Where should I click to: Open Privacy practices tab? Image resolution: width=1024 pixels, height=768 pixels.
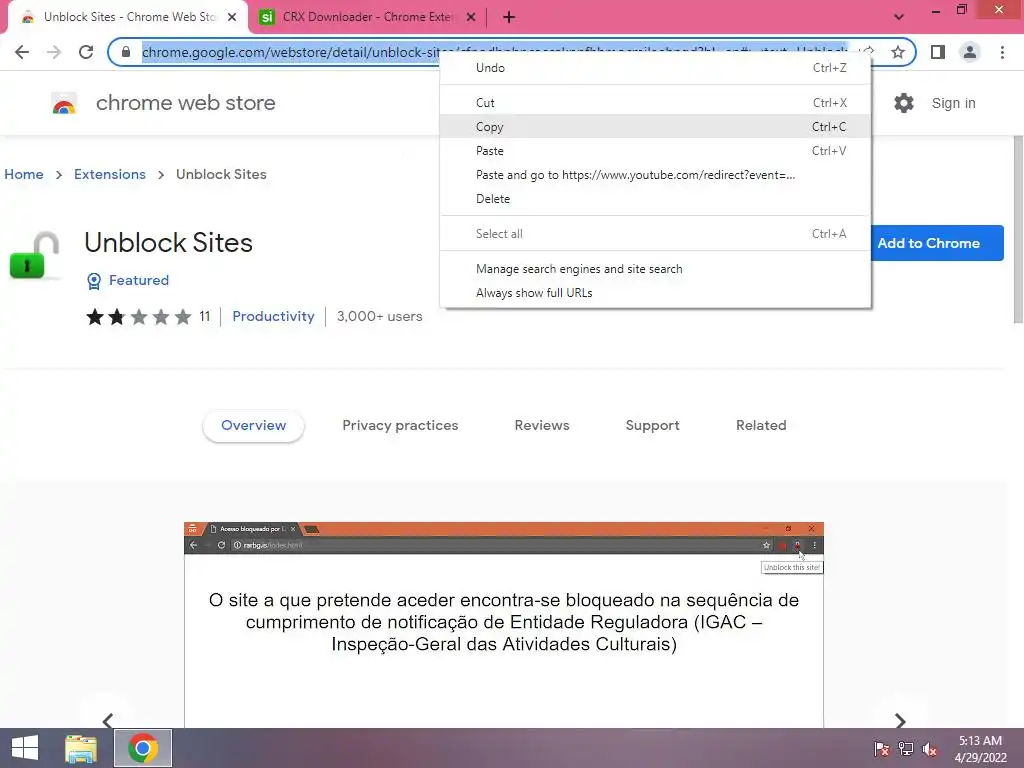(x=400, y=425)
